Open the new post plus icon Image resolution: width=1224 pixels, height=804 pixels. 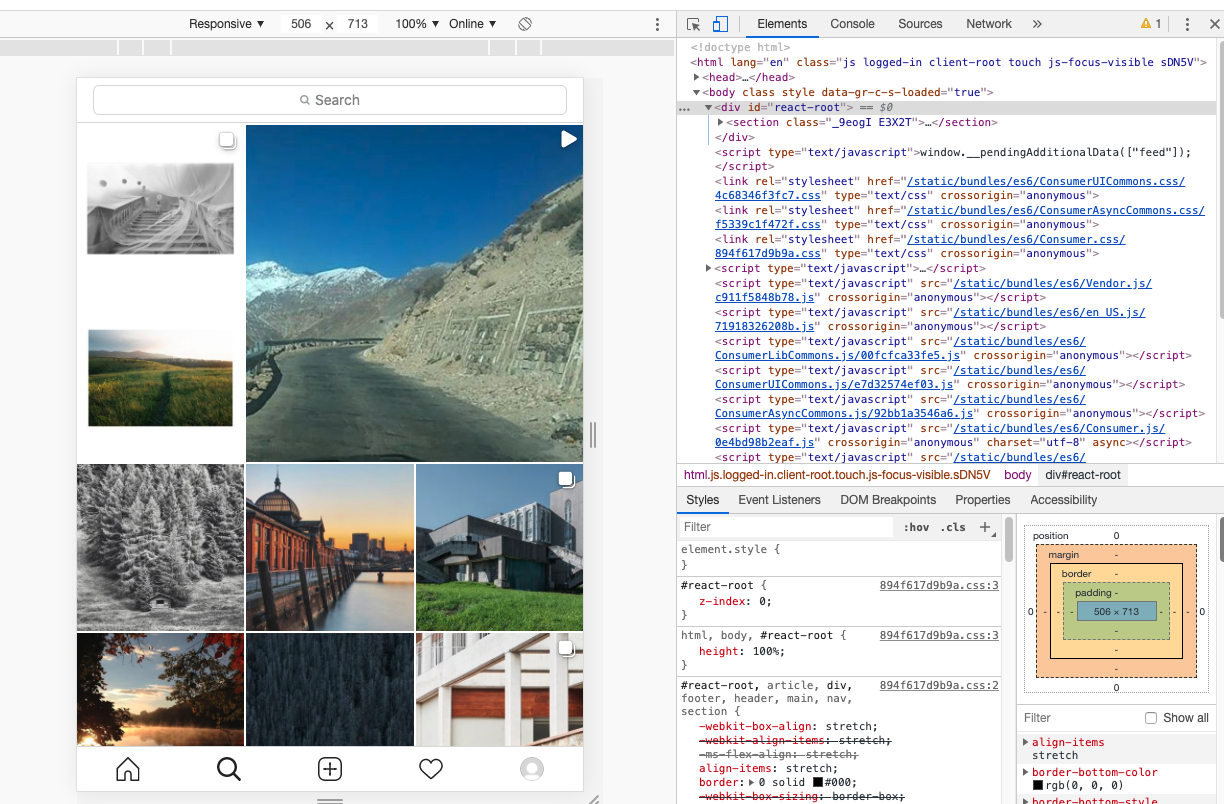330,769
